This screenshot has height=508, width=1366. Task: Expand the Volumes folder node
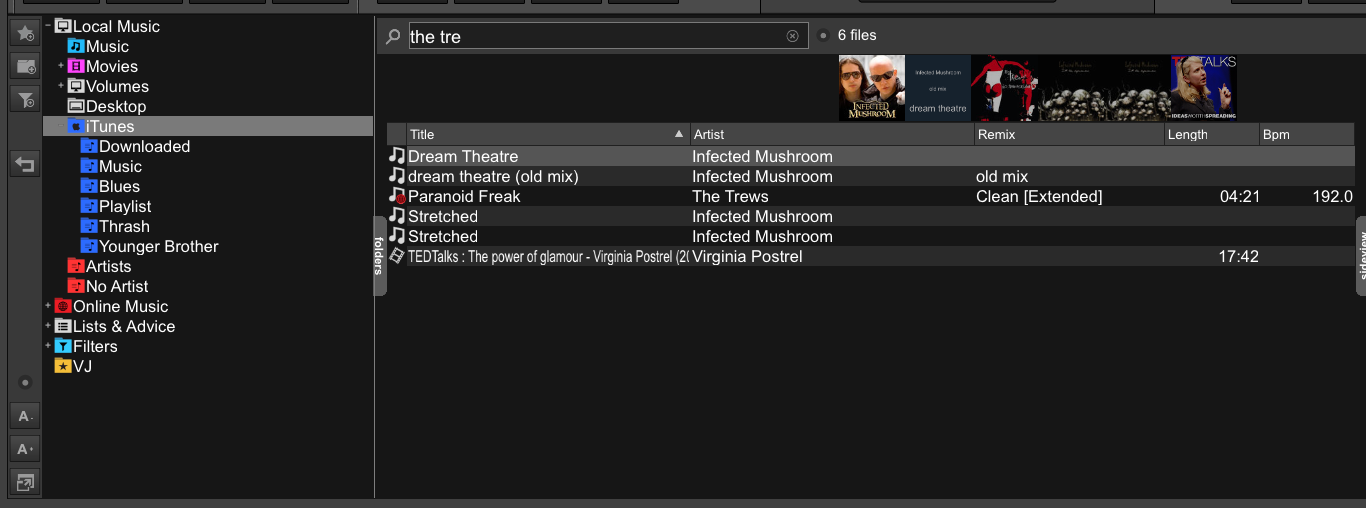click(60, 86)
